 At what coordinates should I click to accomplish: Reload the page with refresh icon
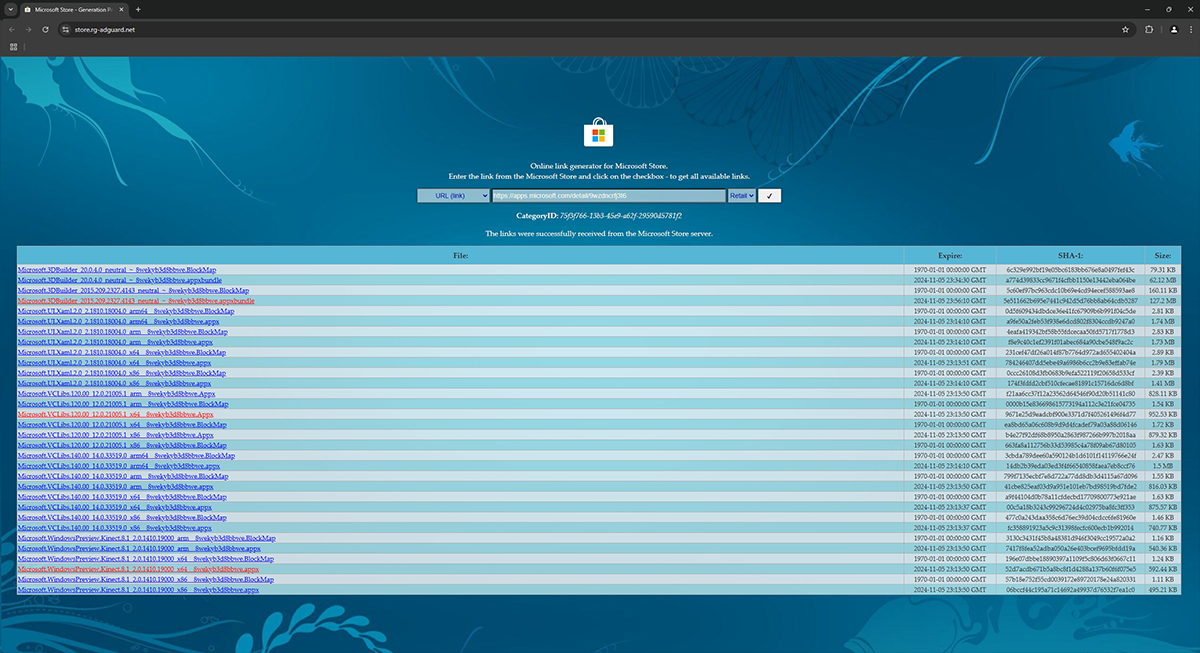(46, 29)
